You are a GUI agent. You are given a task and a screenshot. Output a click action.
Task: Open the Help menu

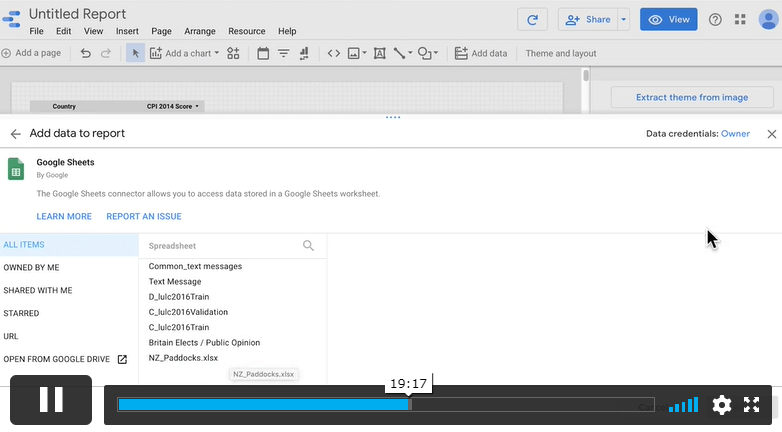[287, 31]
